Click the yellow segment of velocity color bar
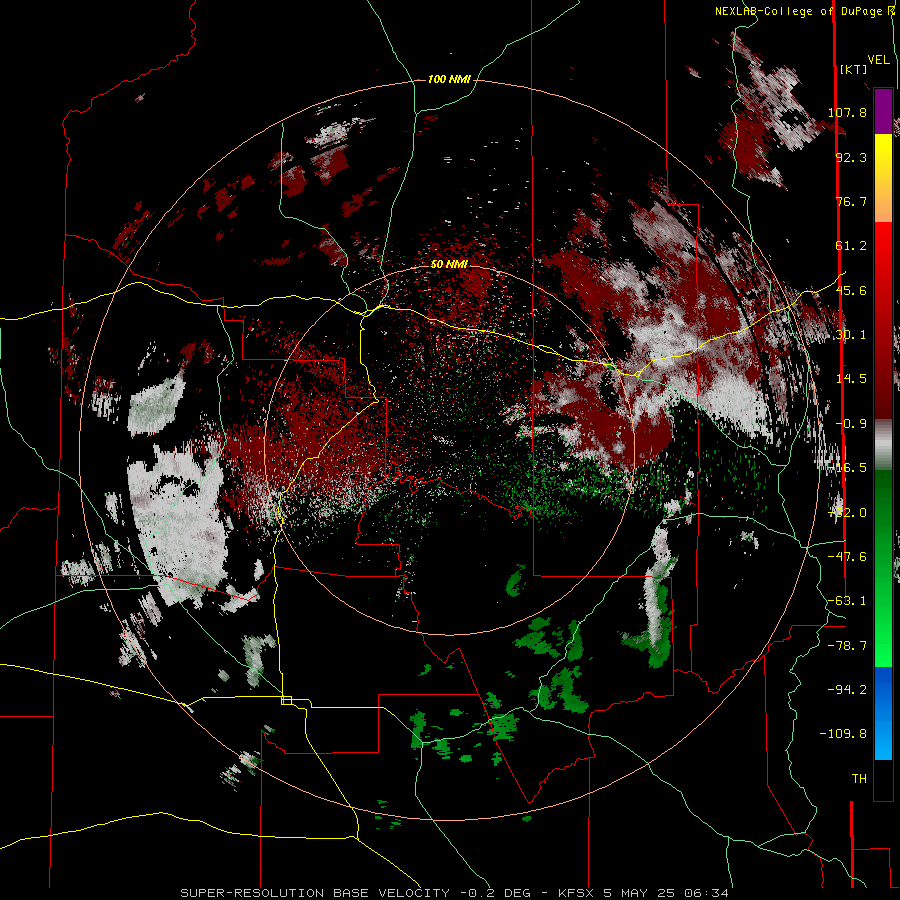Viewport: 900px width, 900px height. 883,178
